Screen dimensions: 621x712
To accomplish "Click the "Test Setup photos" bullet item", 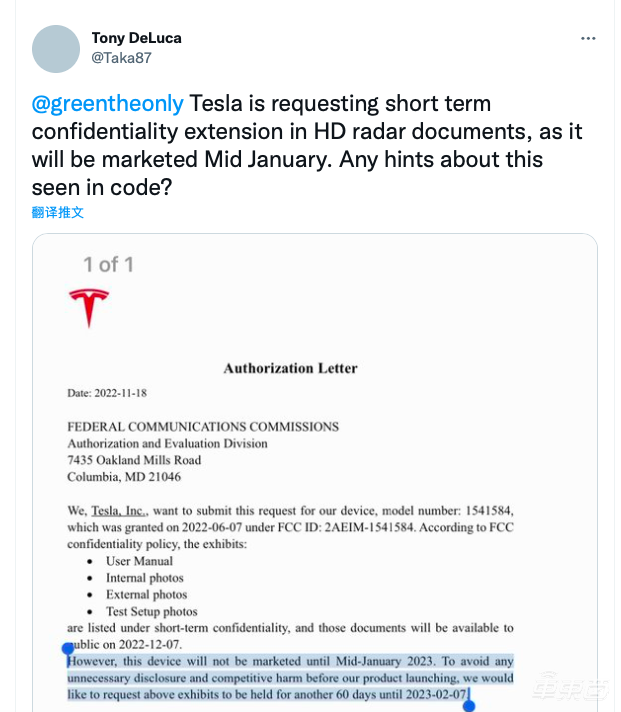I will tap(151, 611).
